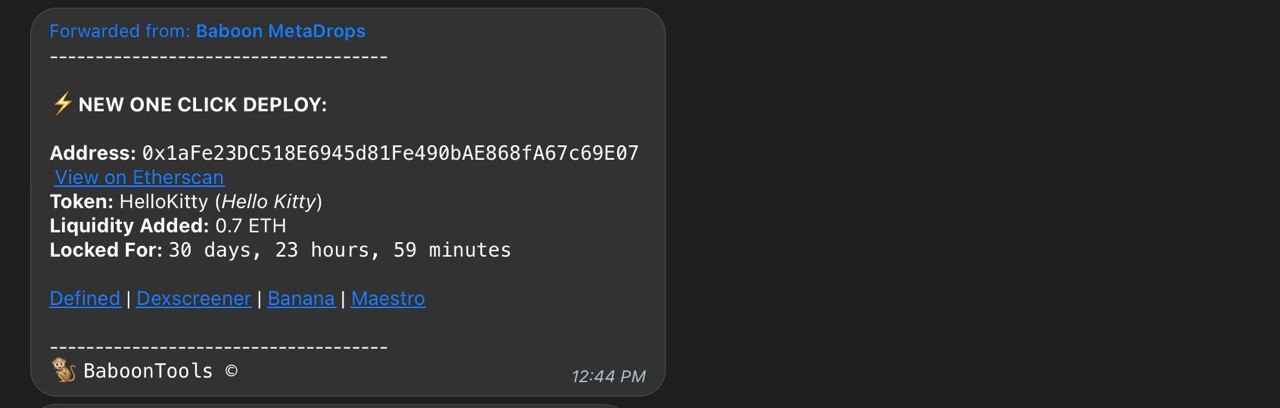Click the bold "Locked For:" label
The width and height of the screenshot is (1280, 408).
point(106,250)
